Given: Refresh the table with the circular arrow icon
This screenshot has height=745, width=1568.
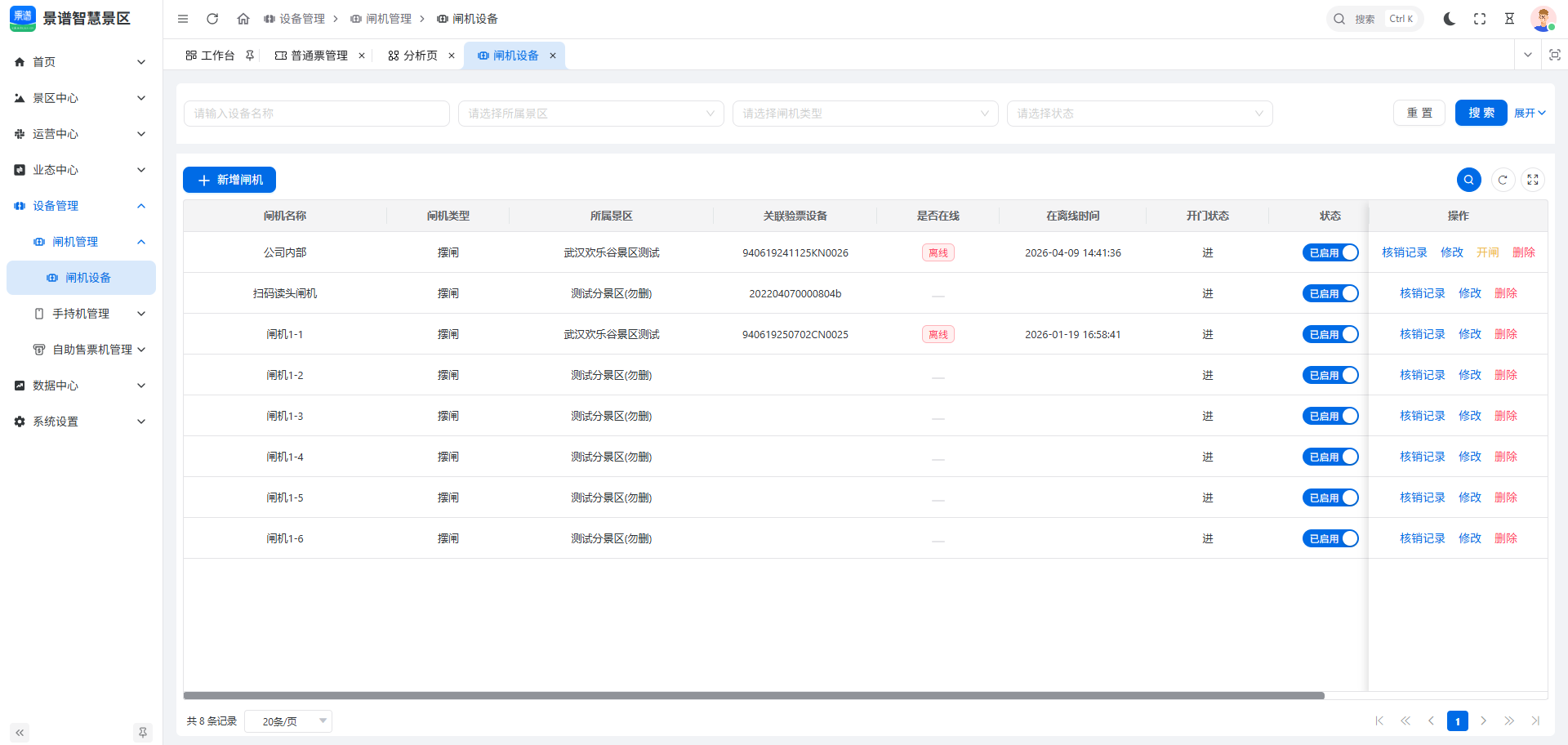Looking at the screenshot, I should tap(1503, 180).
